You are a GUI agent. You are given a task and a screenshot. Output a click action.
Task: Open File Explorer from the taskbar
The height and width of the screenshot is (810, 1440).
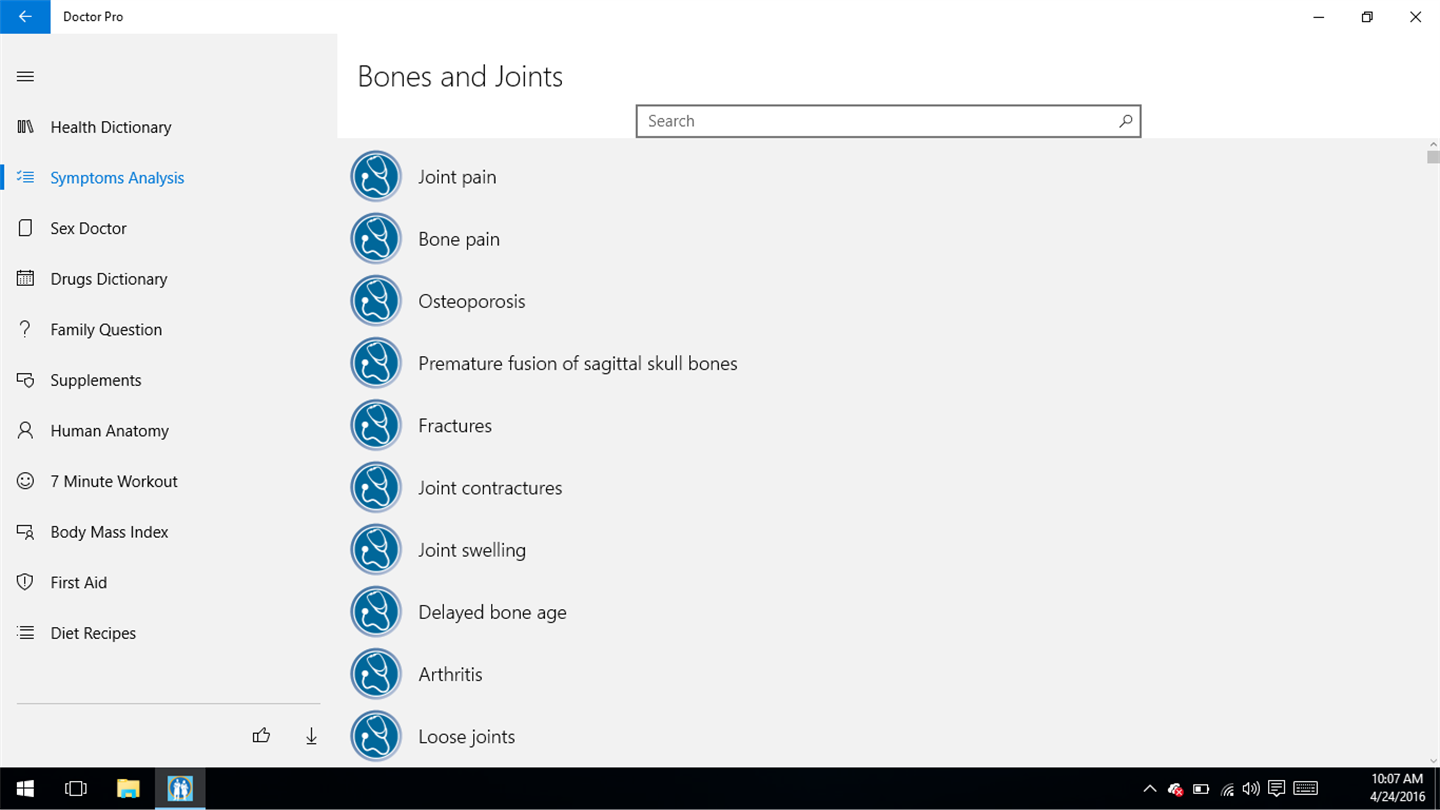click(x=128, y=788)
